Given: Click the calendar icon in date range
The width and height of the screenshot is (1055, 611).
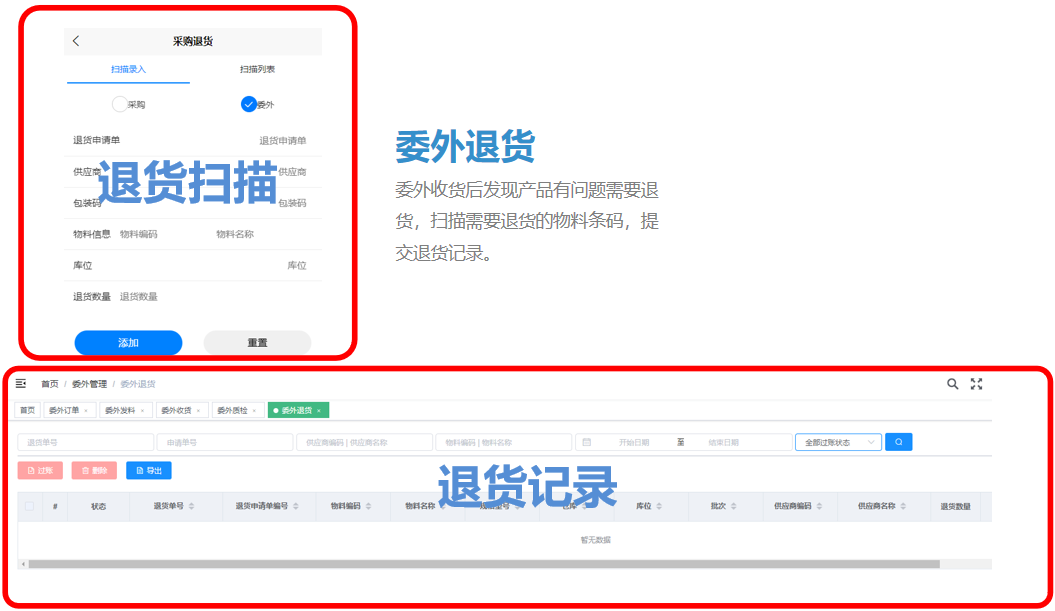Looking at the screenshot, I should pyautogui.click(x=587, y=442).
